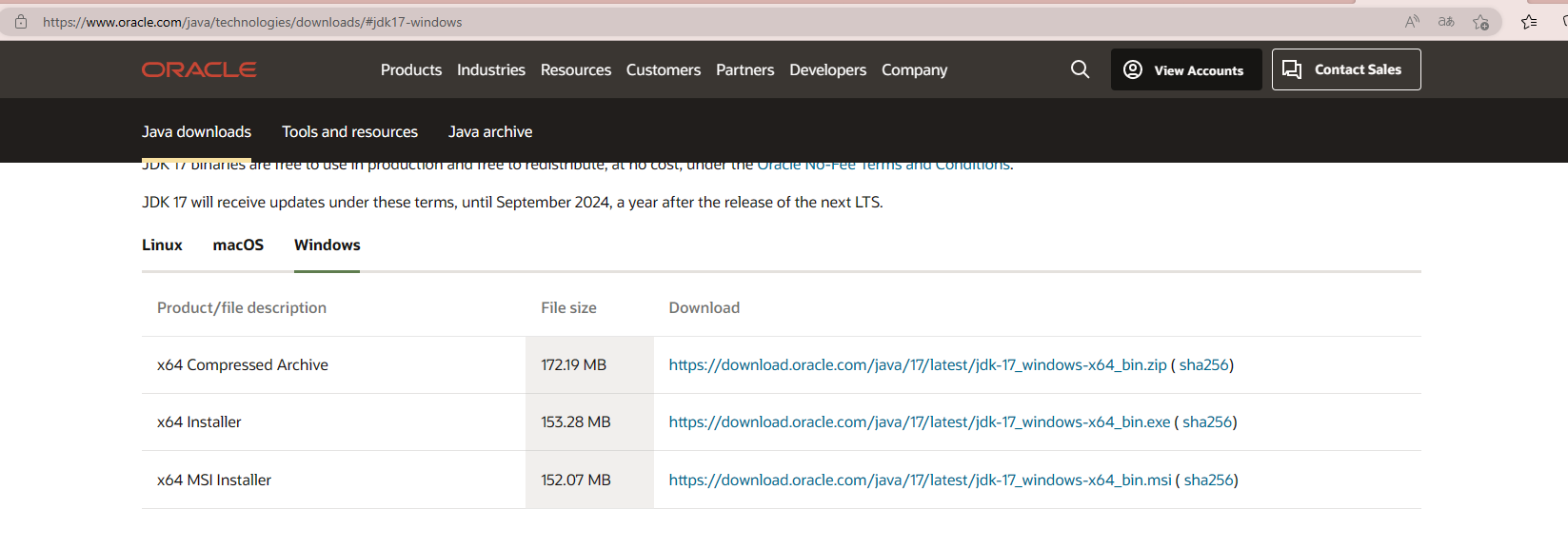Open the Developers menu

coord(828,69)
